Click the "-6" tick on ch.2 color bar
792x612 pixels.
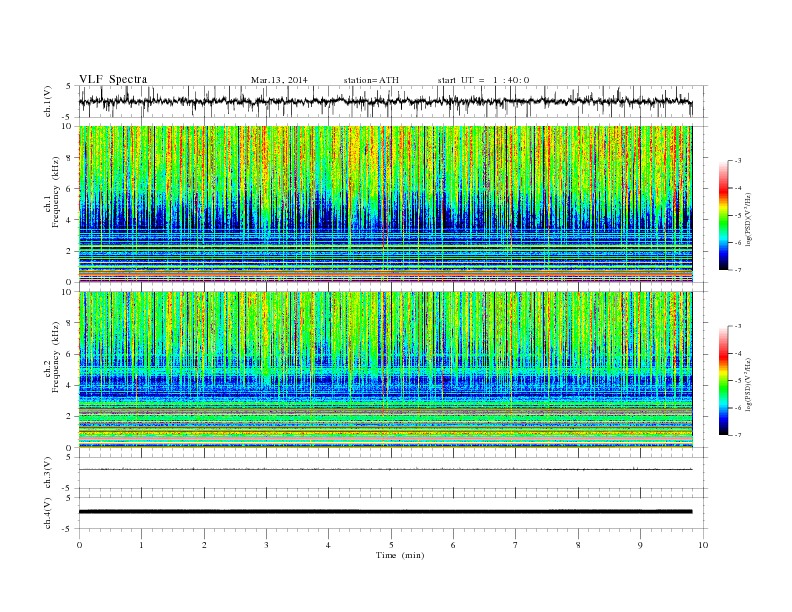pyautogui.click(x=737, y=408)
